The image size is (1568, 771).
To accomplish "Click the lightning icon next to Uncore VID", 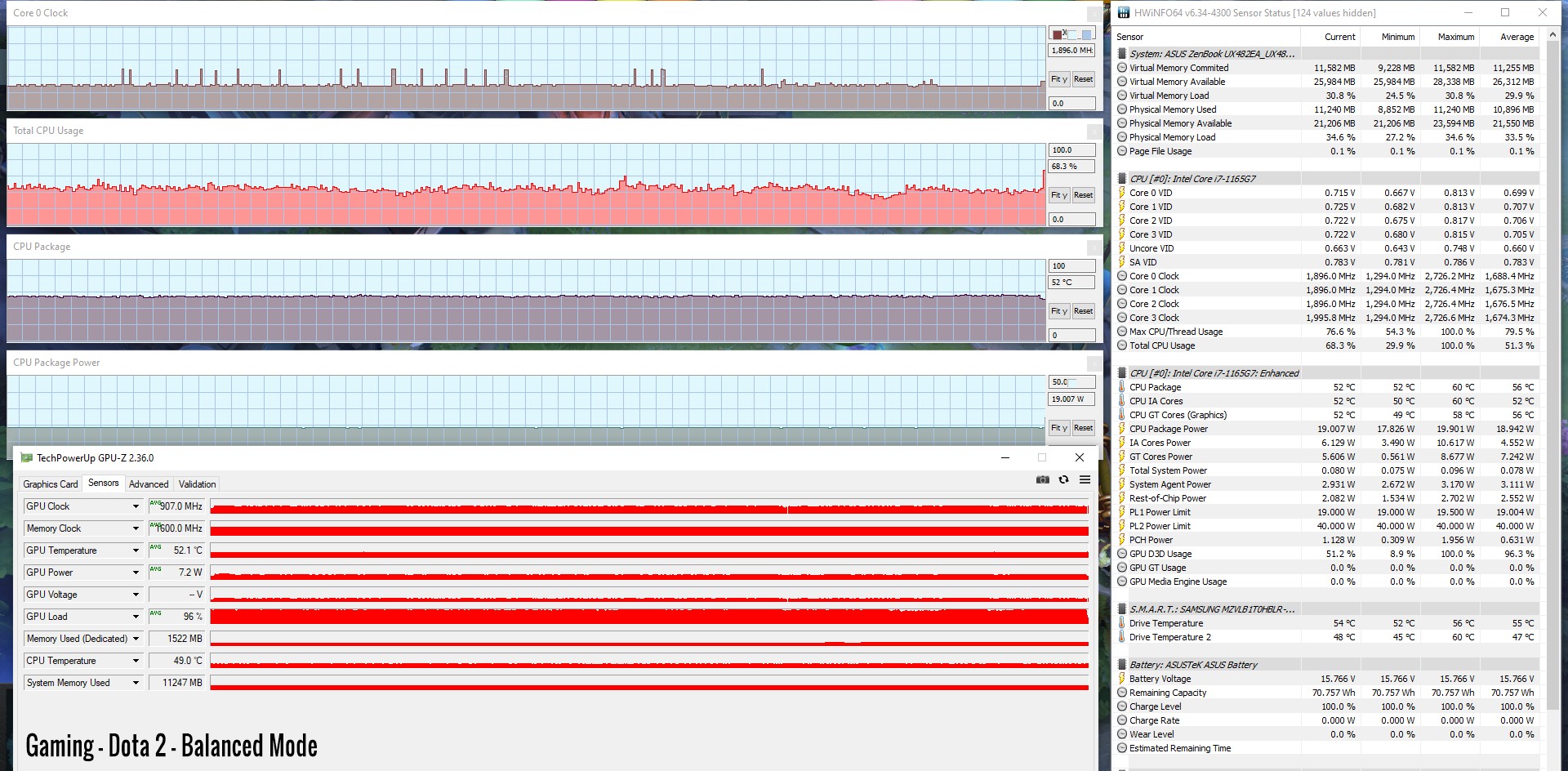I will point(1122,248).
